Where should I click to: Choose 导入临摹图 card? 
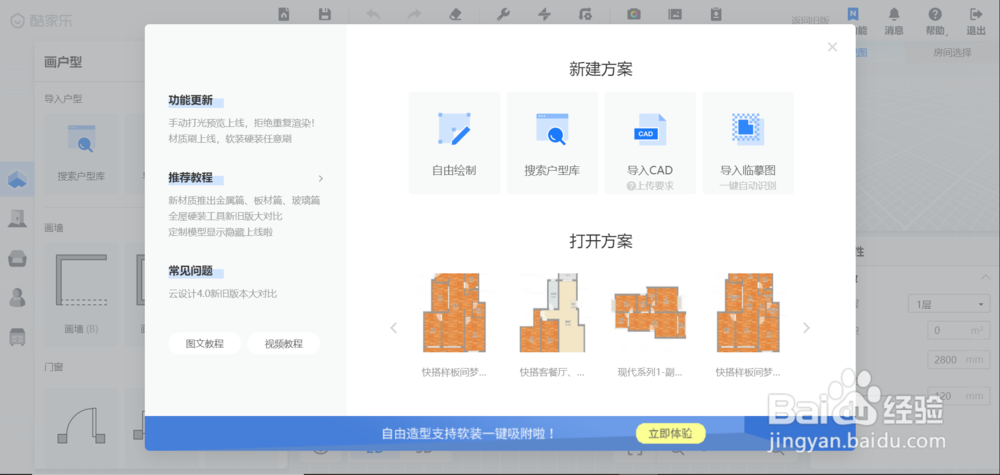coord(748,143)
